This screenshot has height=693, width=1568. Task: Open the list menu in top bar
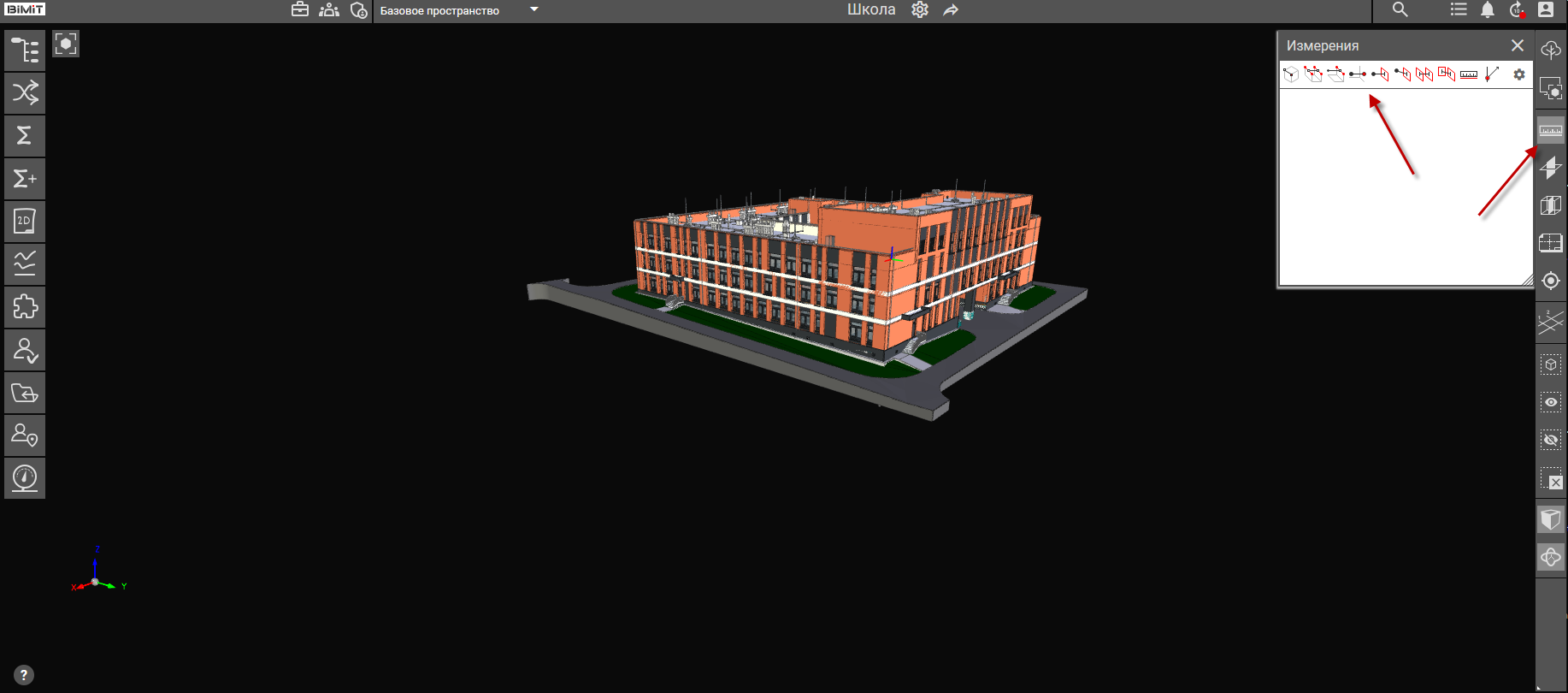(x=1459, y=10)
